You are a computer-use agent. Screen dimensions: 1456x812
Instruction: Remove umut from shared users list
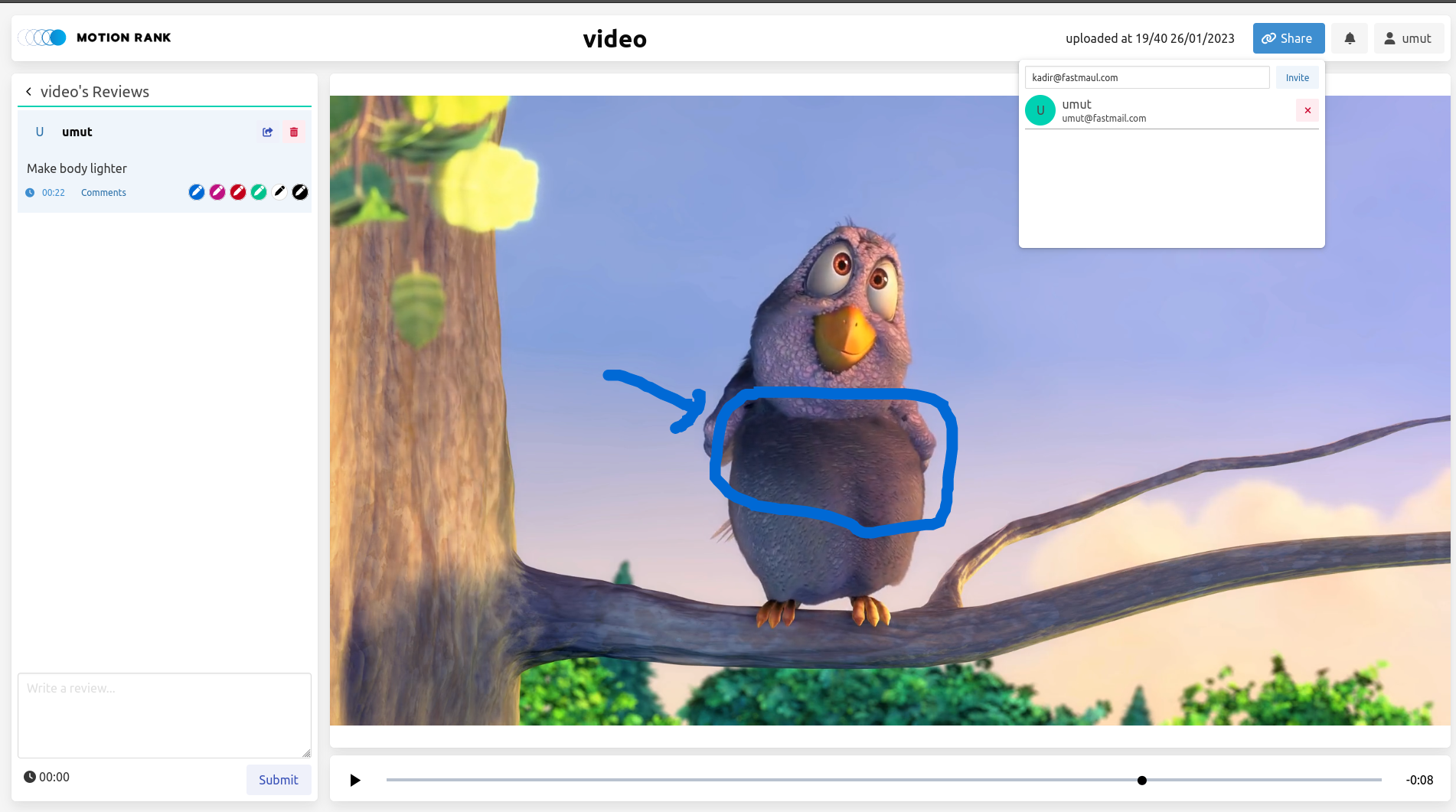point(1307,110)
